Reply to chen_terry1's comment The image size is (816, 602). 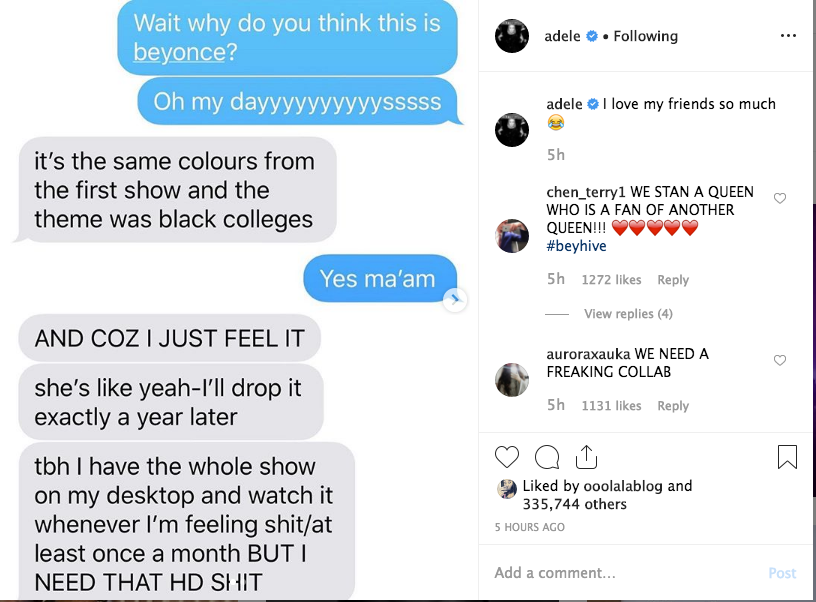673,280
